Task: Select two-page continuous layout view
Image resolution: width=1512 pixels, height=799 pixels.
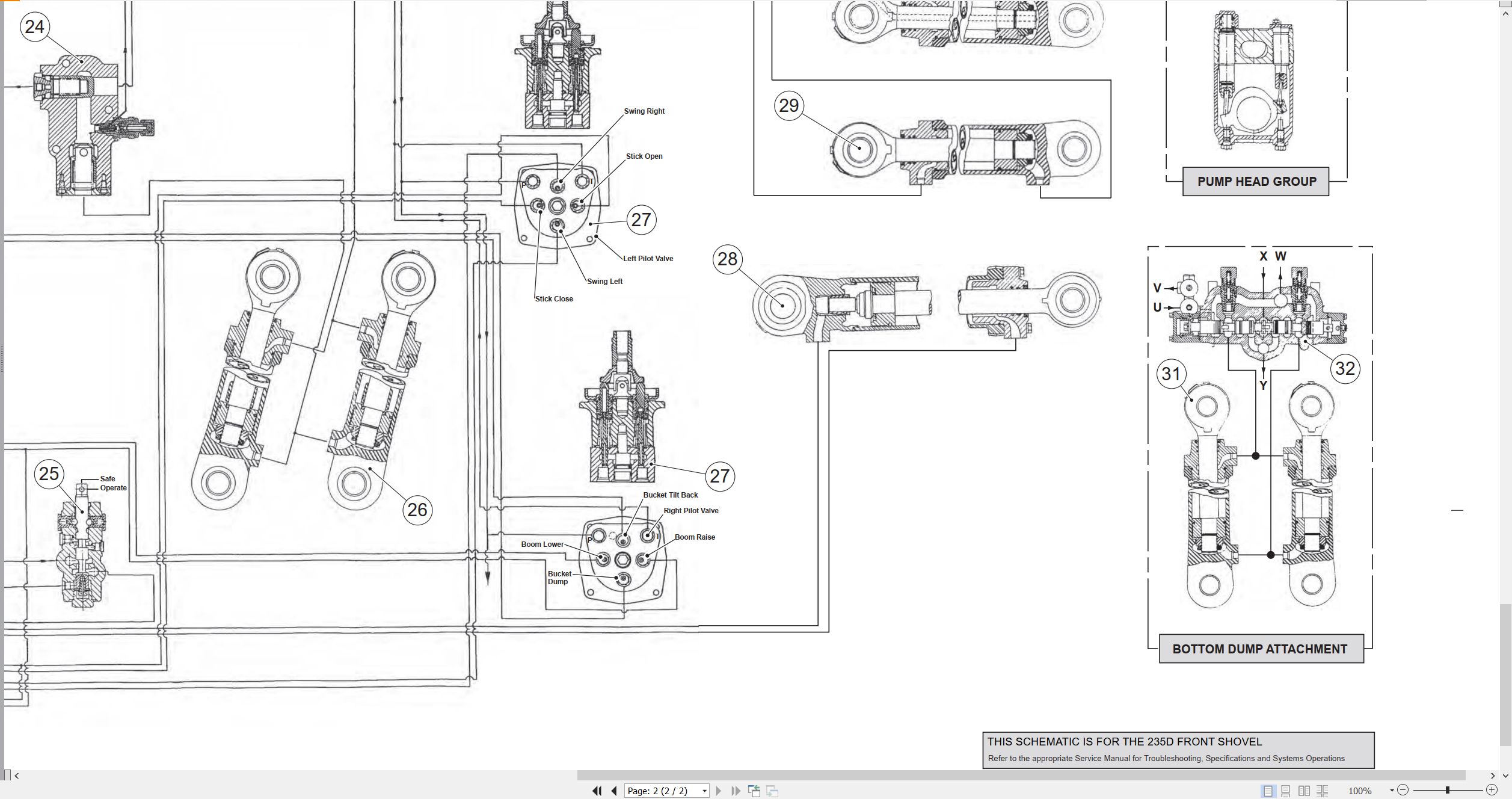Action: [1323, 791]
